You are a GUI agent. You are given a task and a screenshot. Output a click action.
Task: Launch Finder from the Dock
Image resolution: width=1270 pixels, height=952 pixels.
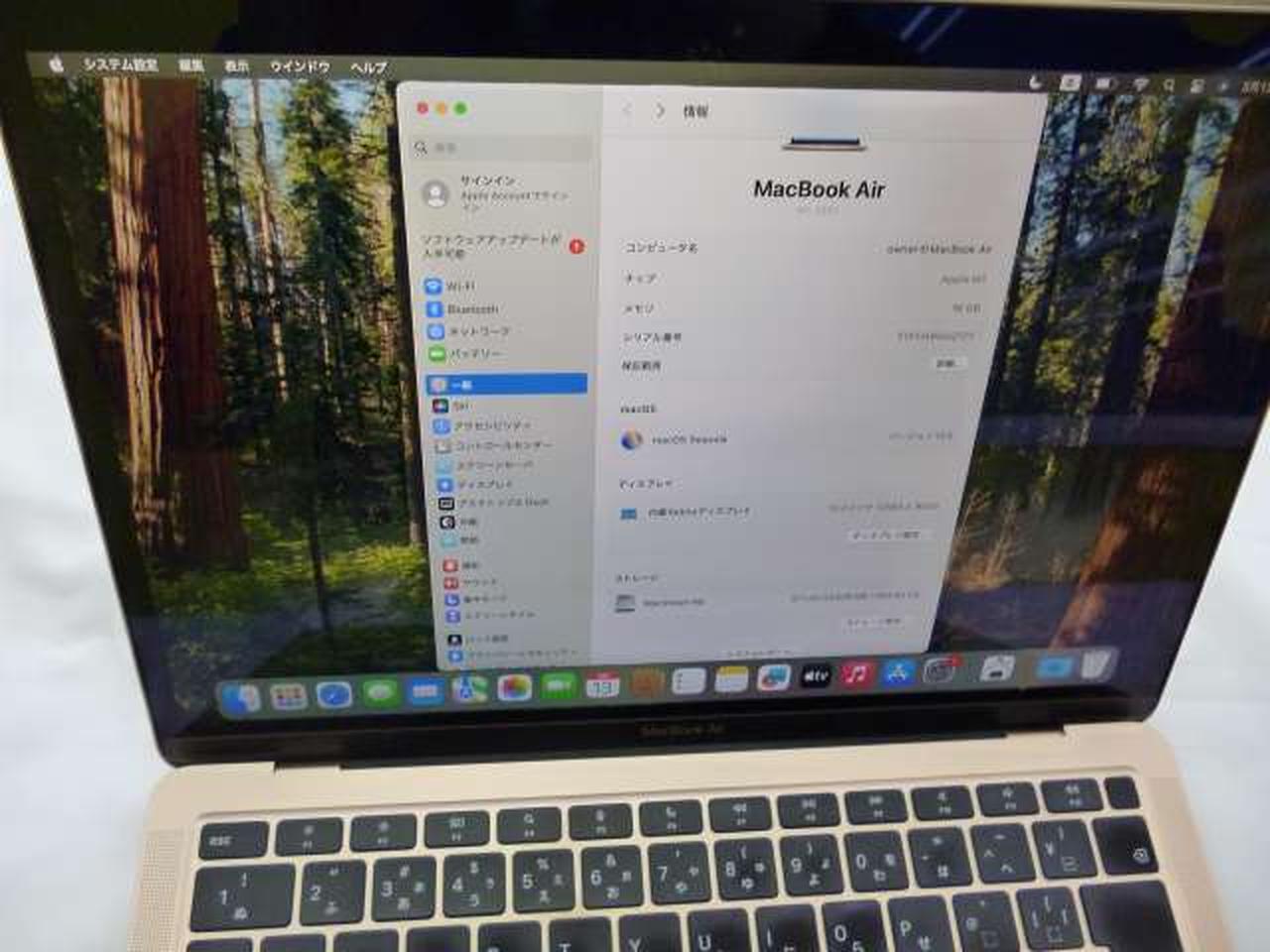[x=241, y=698]
